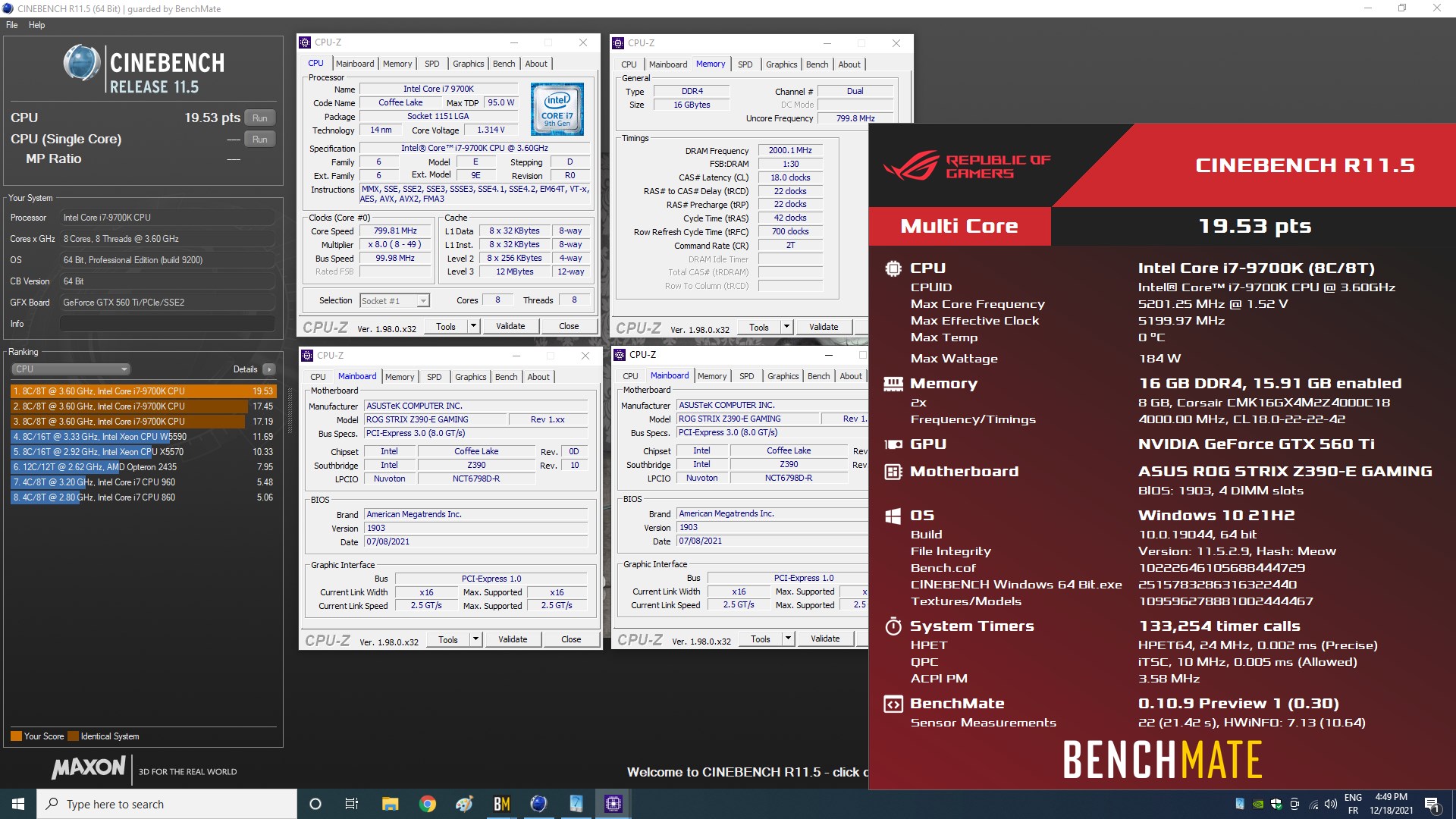The image size is (1456, 819).
Task: Switch to the CPU-Z taskbar icon
Action: (x=613, y=804)
